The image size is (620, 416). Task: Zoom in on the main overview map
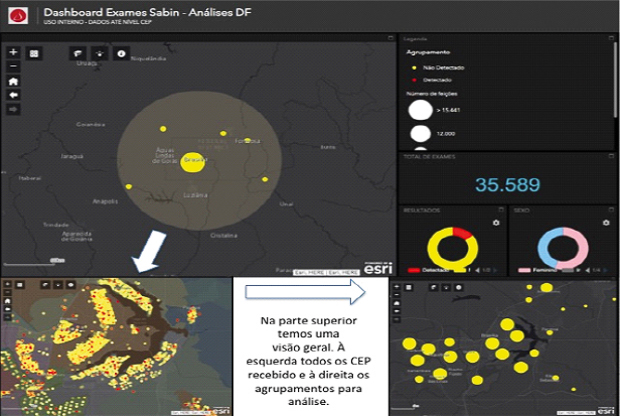pyautogui.click(x=13, y=52)
